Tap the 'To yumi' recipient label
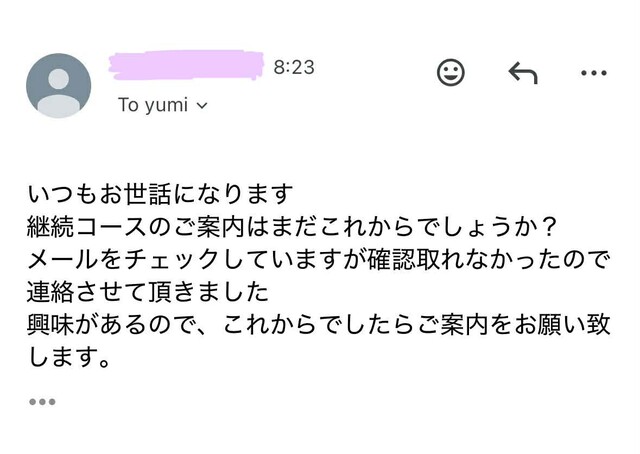Screen dimensions: 640x454 (153, 105)
